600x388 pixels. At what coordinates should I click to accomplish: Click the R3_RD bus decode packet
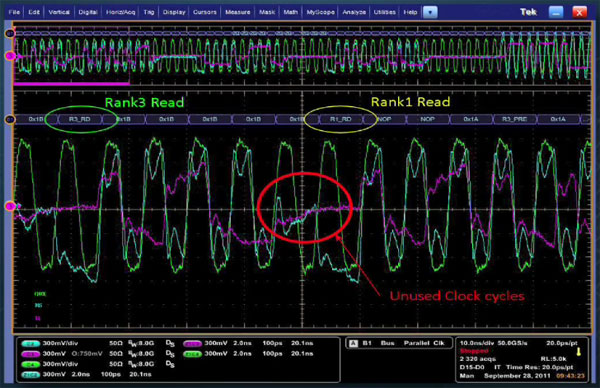point(80,119)
